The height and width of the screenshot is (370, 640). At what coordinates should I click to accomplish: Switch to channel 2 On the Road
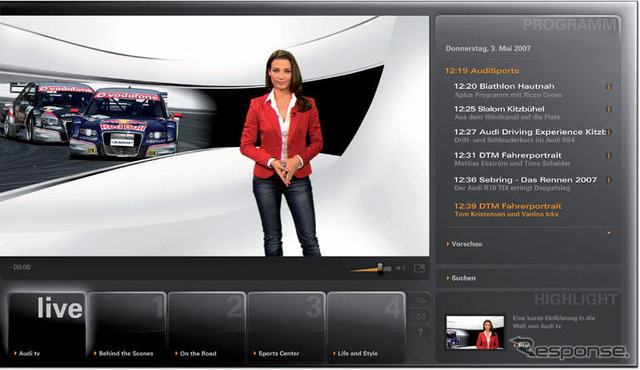click(207, 327)
